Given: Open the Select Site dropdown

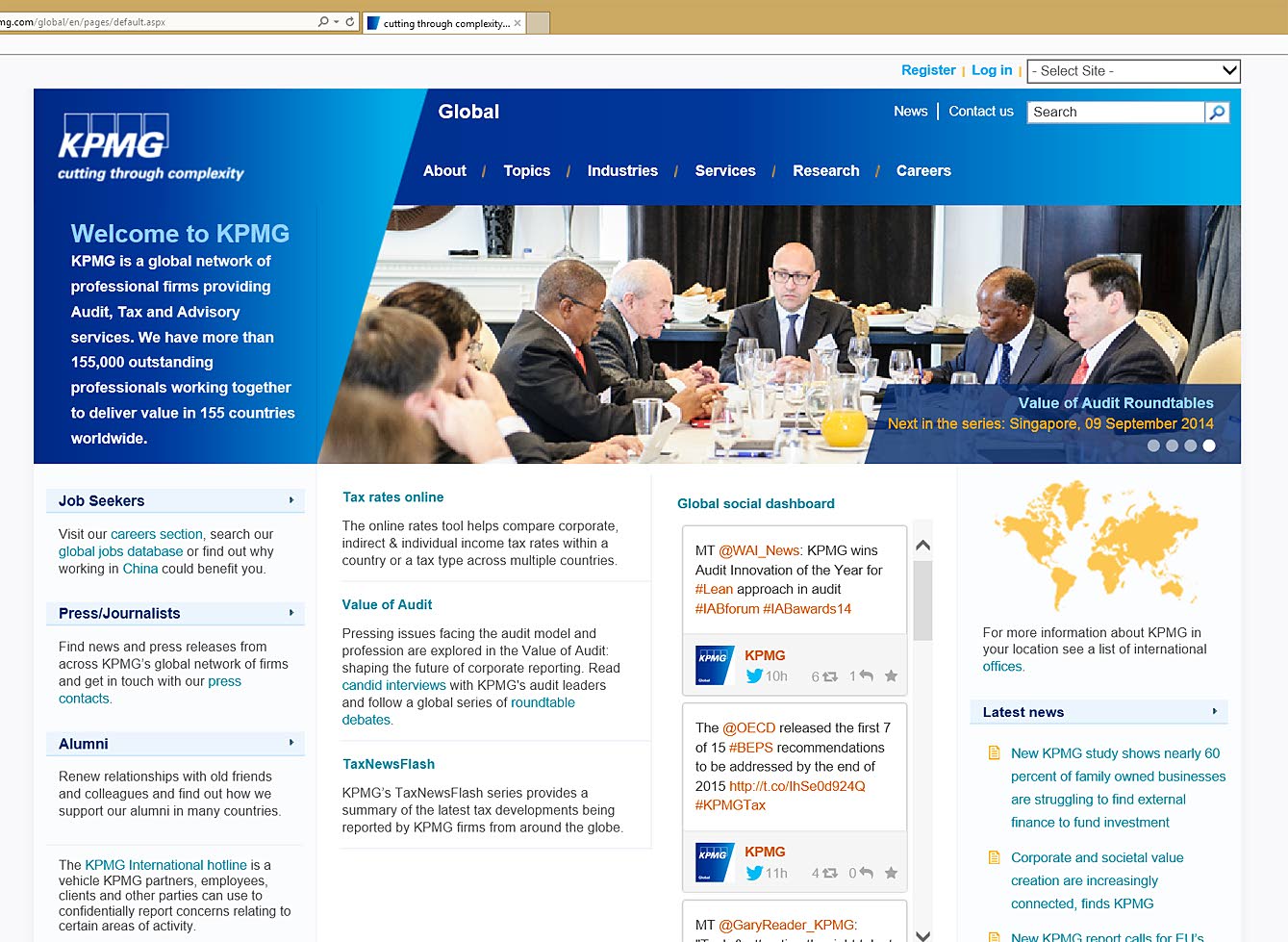Looking at the screenshot, I should [x=1133, y=71].
